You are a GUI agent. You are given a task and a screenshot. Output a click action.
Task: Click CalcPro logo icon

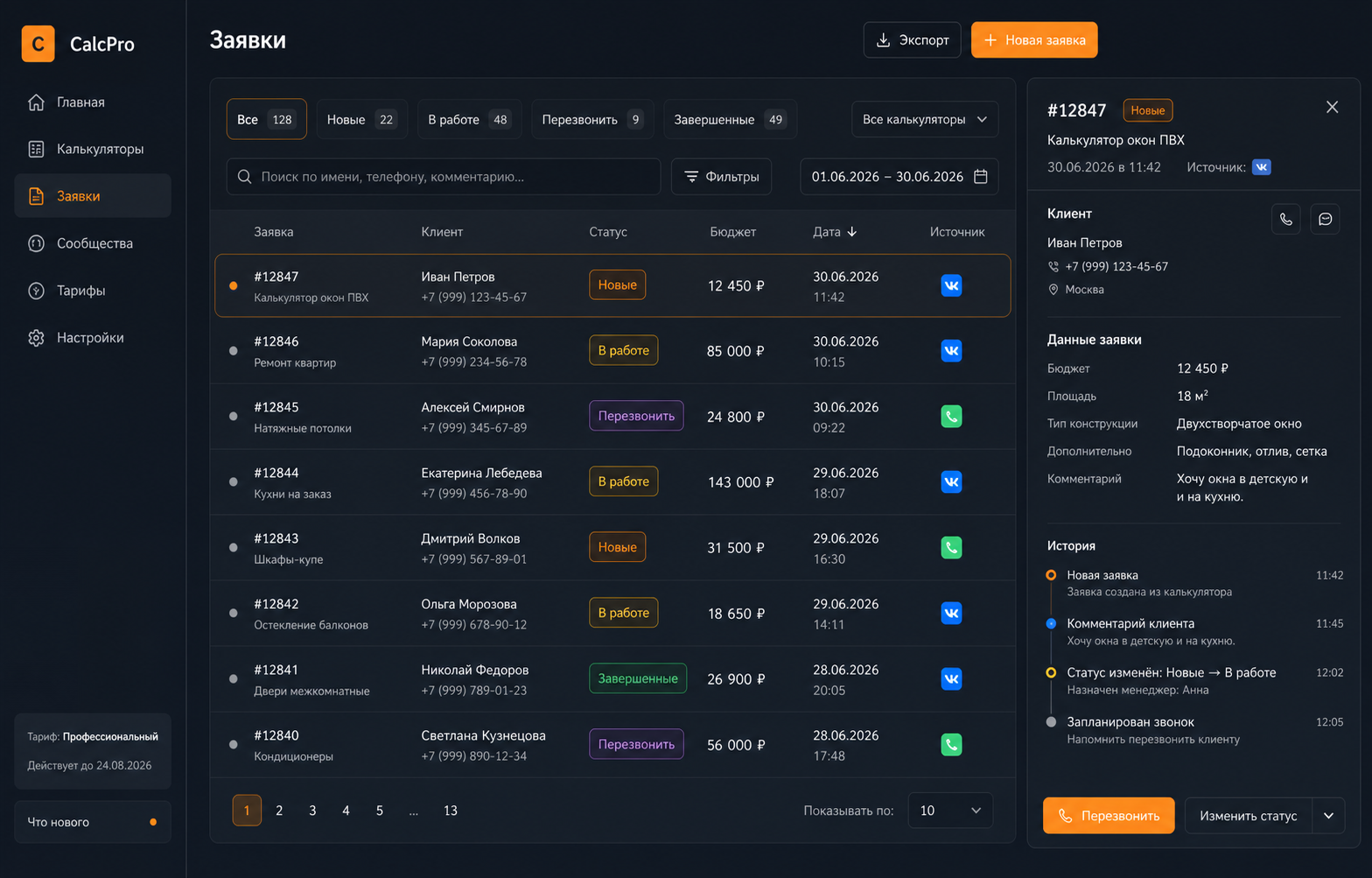38,44
